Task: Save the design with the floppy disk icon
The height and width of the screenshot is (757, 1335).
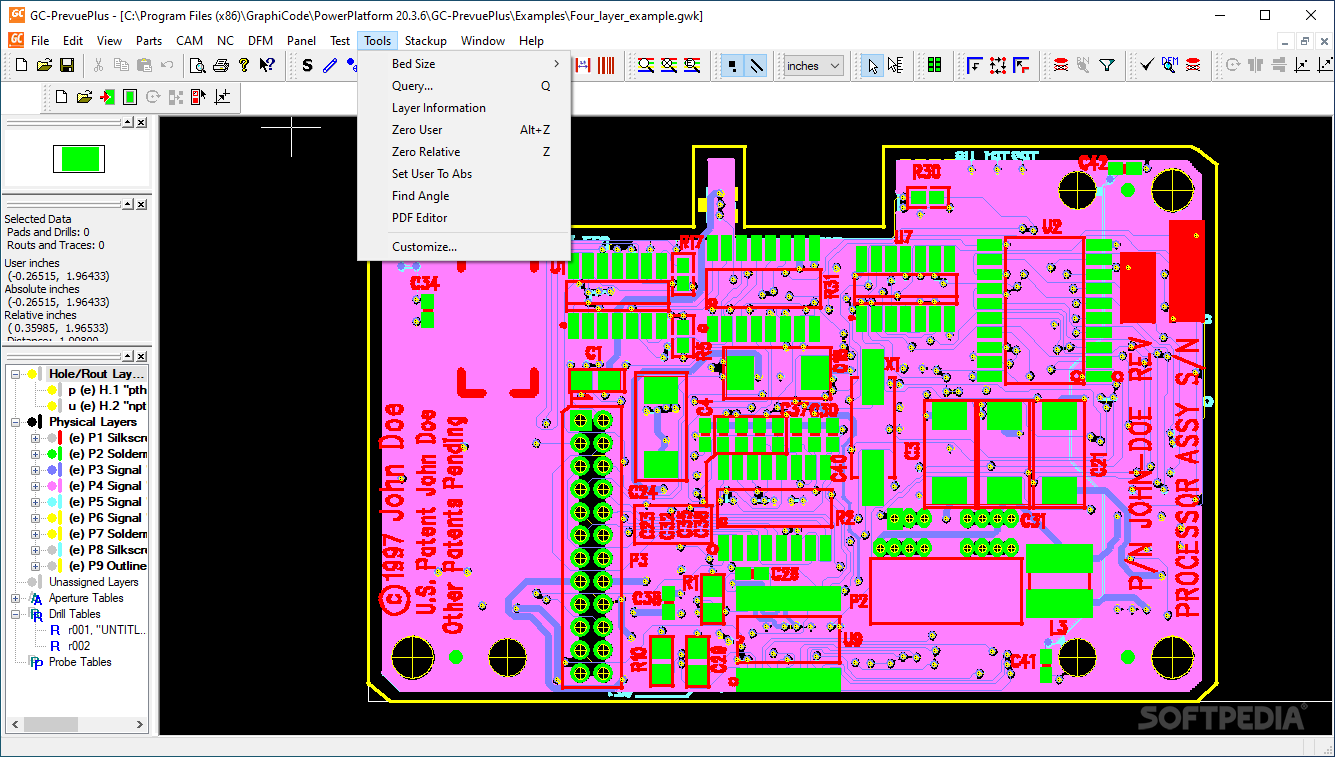Action: 67,65
